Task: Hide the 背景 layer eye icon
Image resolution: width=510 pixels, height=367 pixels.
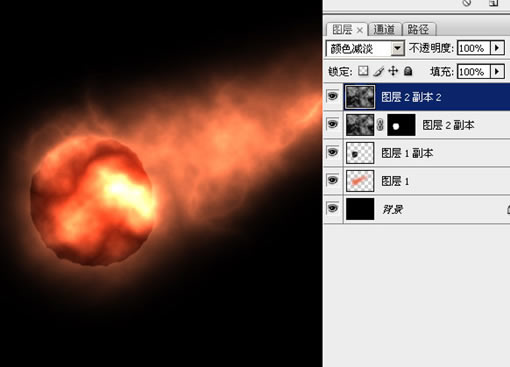Action: point(332,208)
